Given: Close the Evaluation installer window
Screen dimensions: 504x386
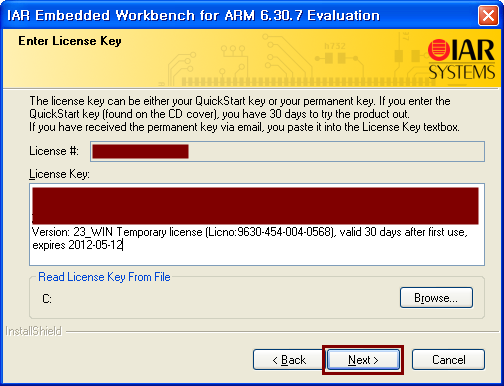Looking at the screenshot, I should tap(488, 15).
